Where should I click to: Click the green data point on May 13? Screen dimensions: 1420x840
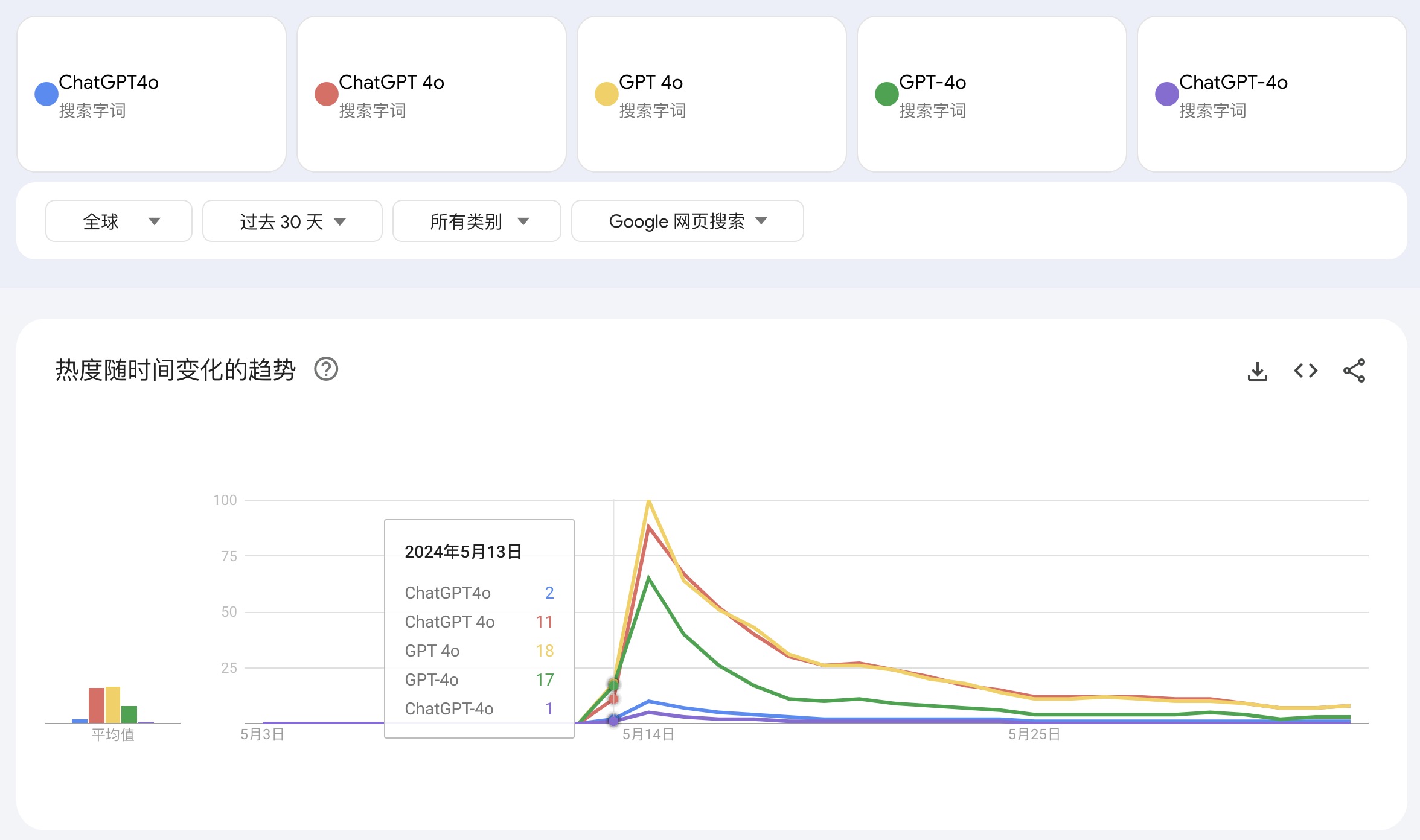click(613, 685)
